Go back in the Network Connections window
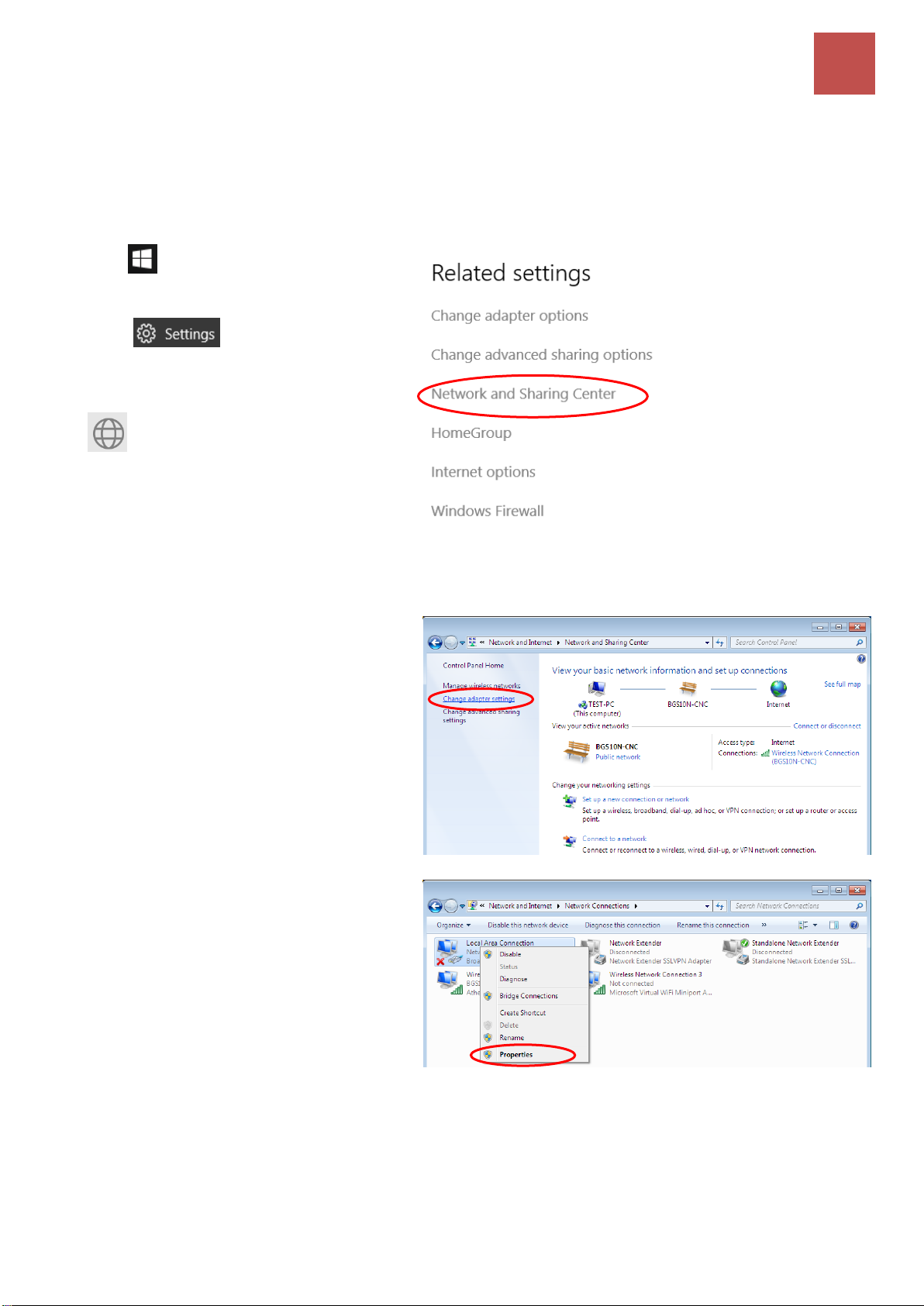The image size is (924, 1306). 435,906
